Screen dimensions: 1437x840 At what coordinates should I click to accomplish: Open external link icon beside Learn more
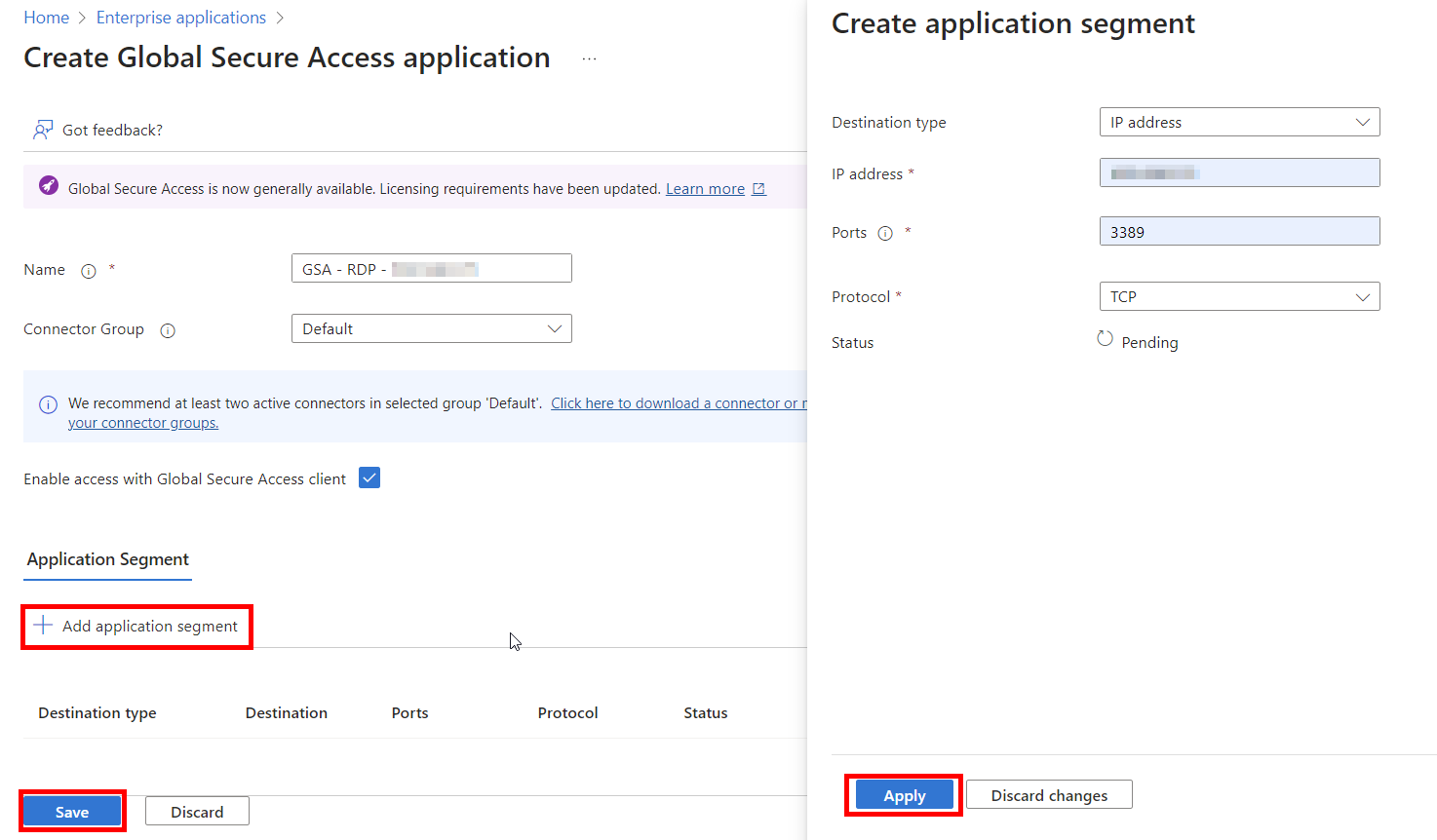758,189
